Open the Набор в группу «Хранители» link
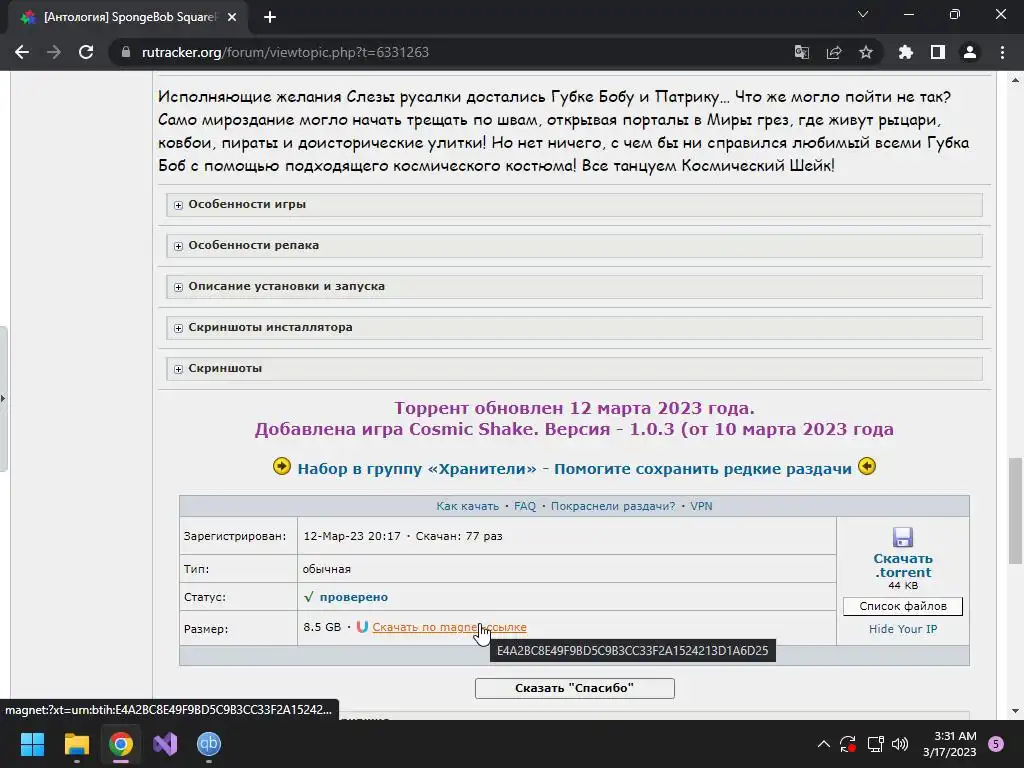The image size is (1024, 768). pyautogui.click(x=575, y=469)
